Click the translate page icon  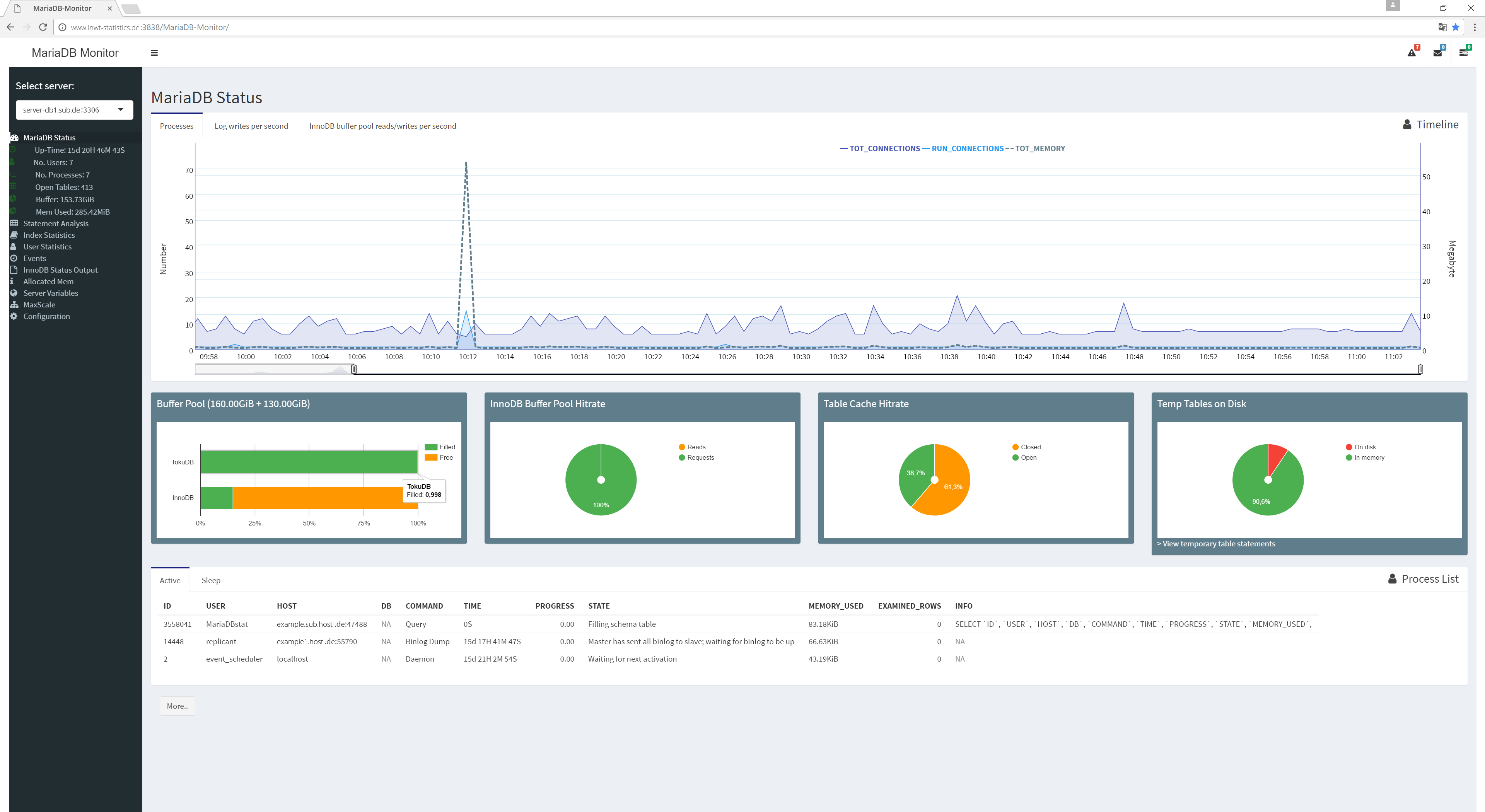coord(1442,27)
